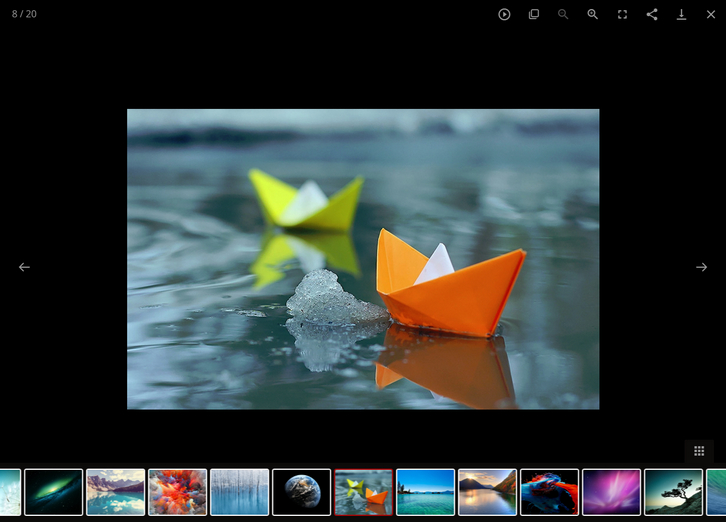Open the silhouetted tree thumbnail
This screenshot has width=726, height=522.
click(x=673, y=492)
